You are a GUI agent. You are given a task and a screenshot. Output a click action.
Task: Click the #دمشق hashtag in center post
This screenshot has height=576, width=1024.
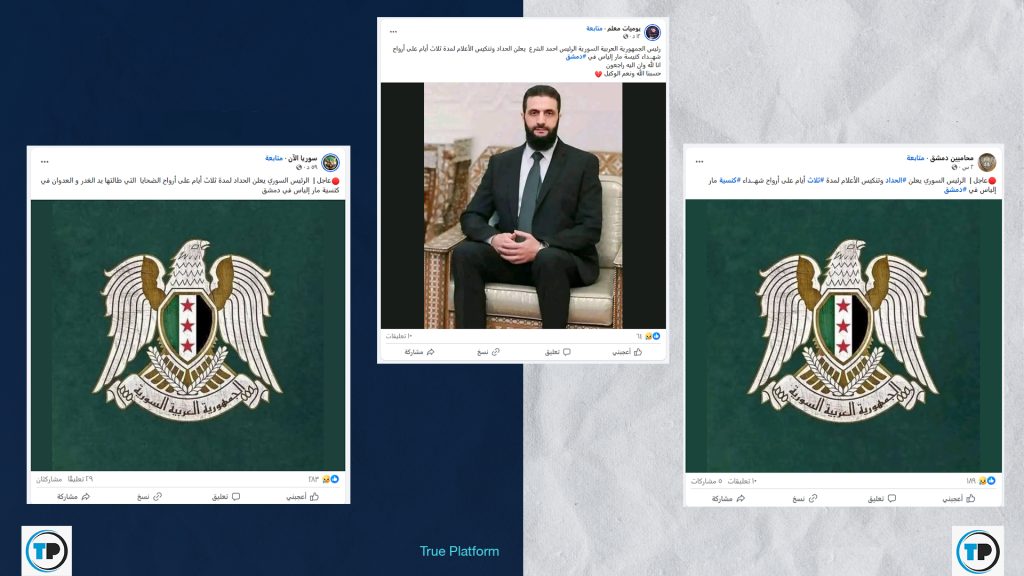[575, 57]
